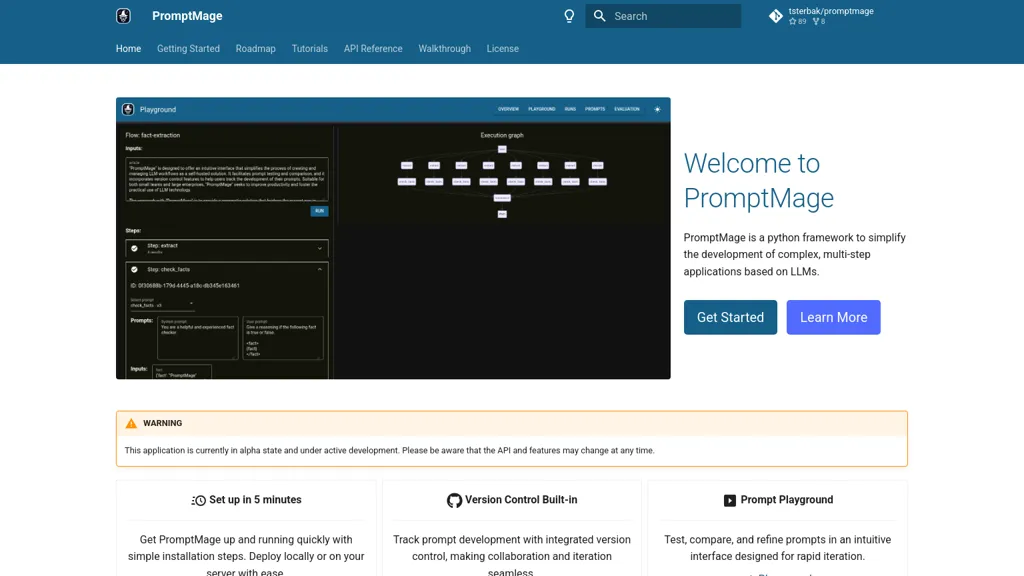Click the star icon showing 89 stars
Viewport: 1024px width, 576px height.
pos(793,21)
